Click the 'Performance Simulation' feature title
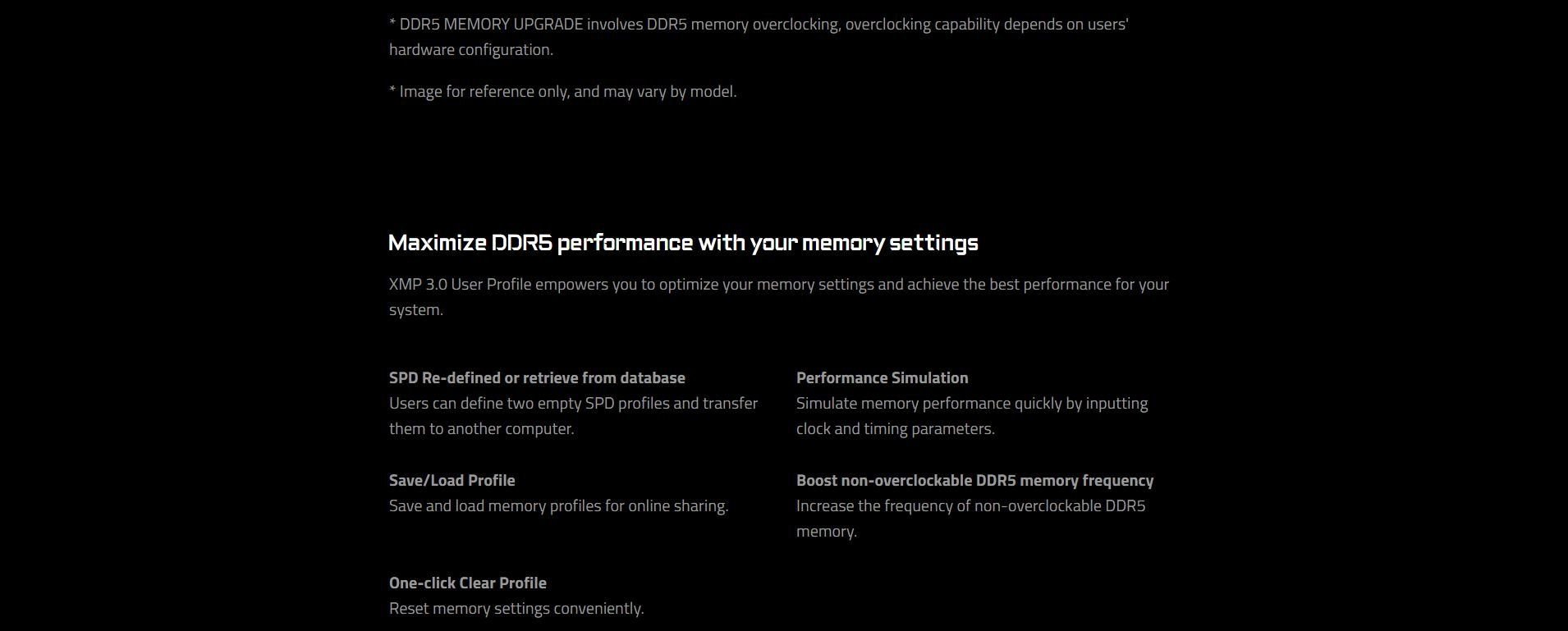 pyautogui.click(x=882, y=377)
